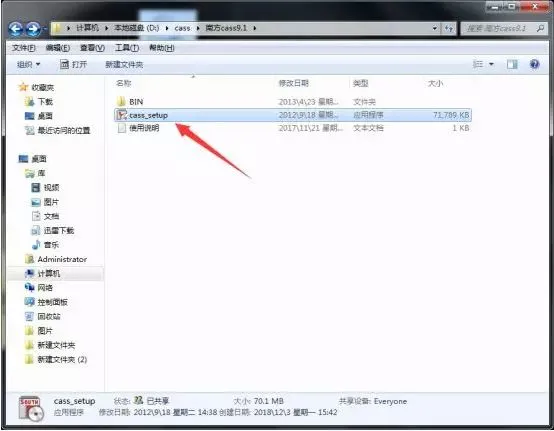Open the recent pages dropdown next to Forward
Screen dimensions: 554x431
tap(44, 29)
